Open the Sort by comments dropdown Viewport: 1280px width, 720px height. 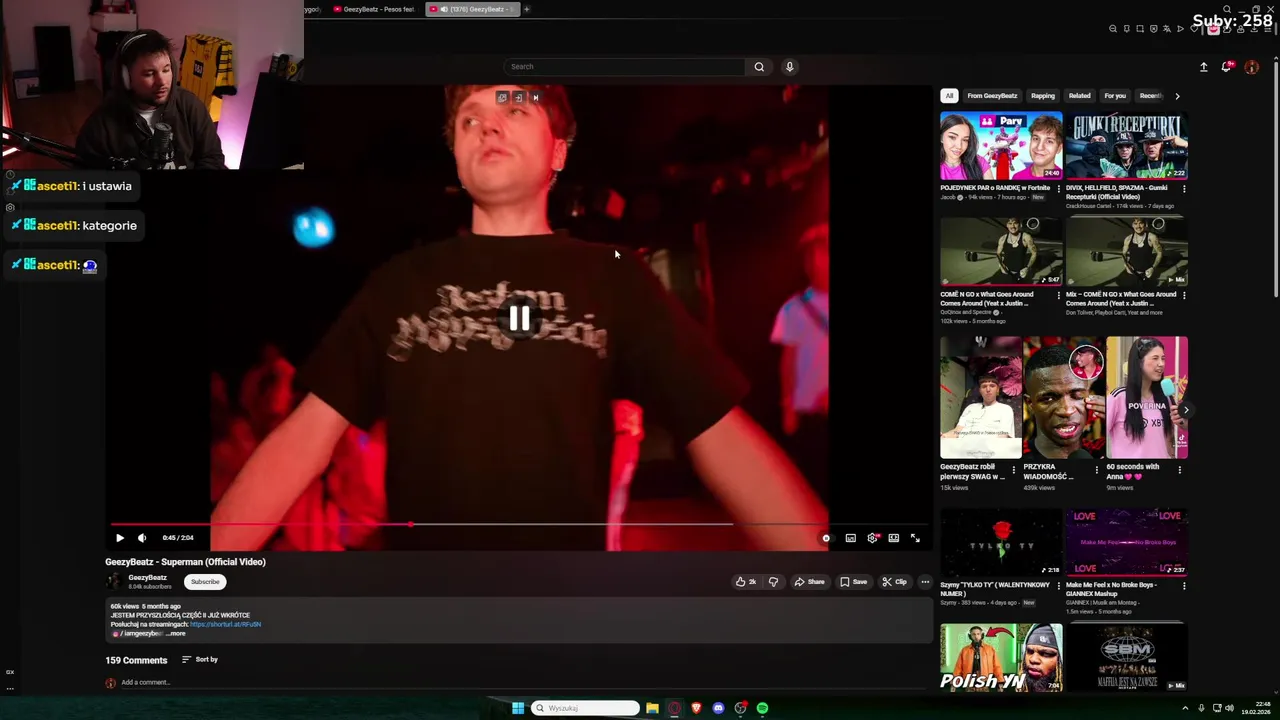200,660
